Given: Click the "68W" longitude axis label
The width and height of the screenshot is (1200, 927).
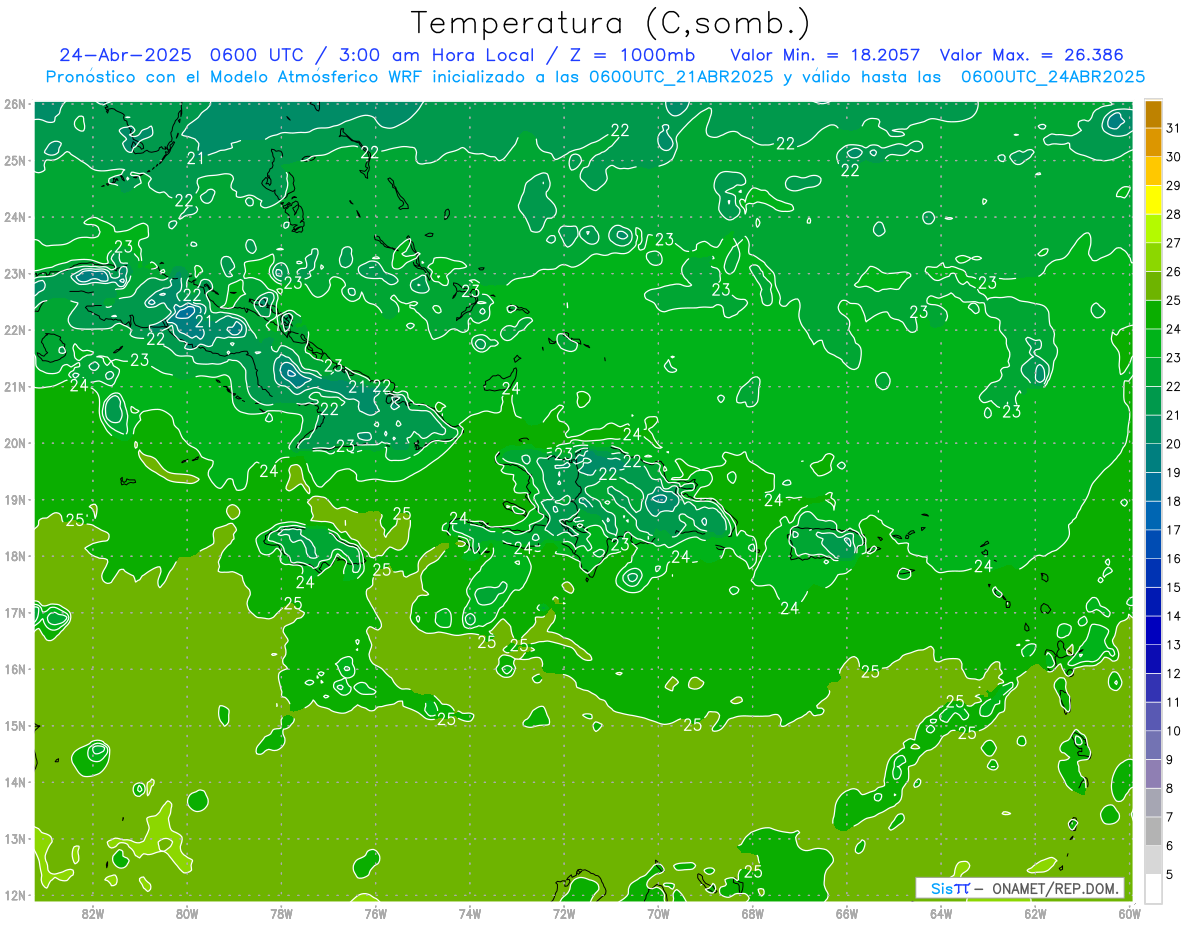Looking at the screenshot, I should pyautogui.click(x=753, y=913).
